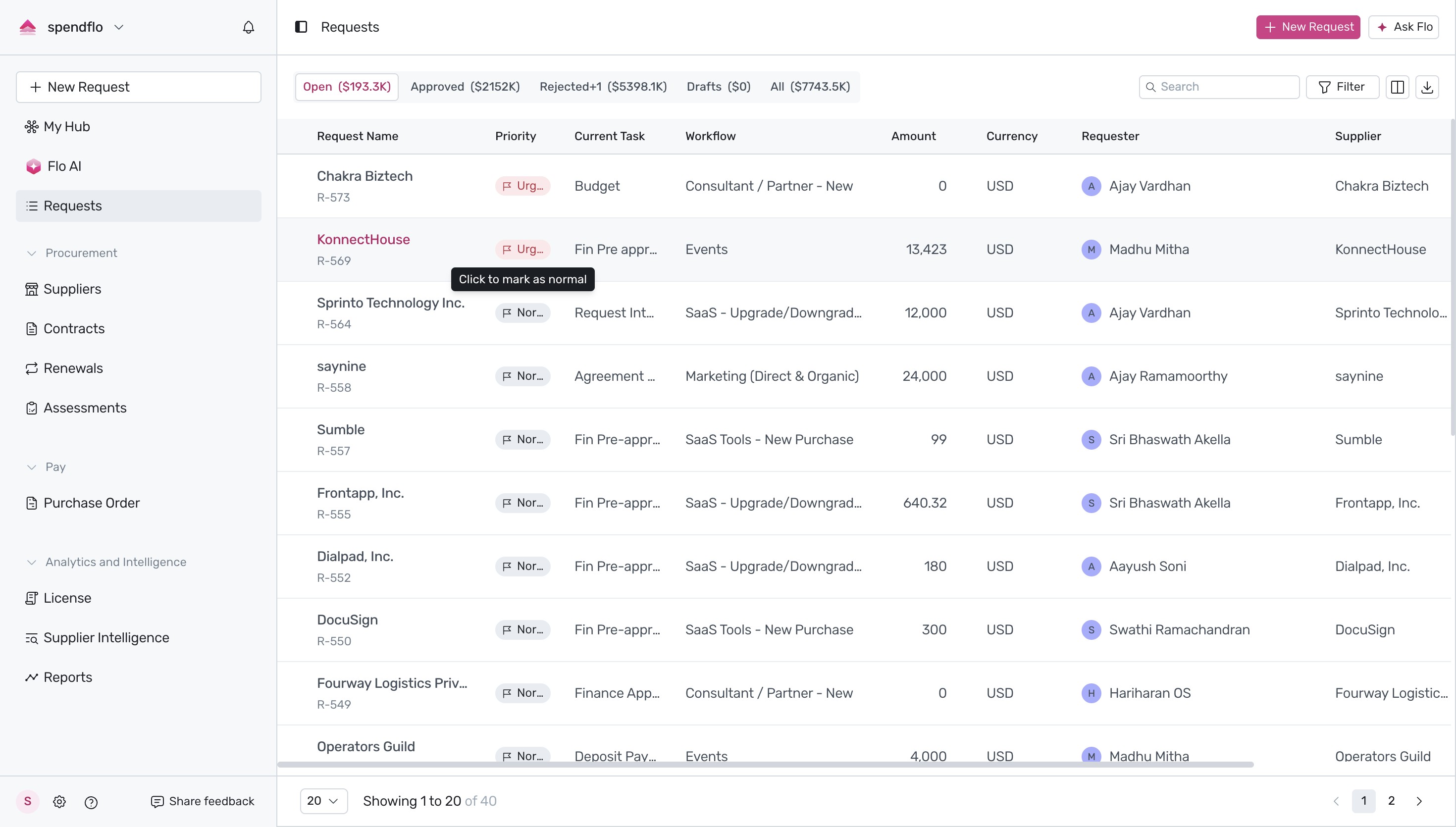Open Assessments section

(139, 408)
